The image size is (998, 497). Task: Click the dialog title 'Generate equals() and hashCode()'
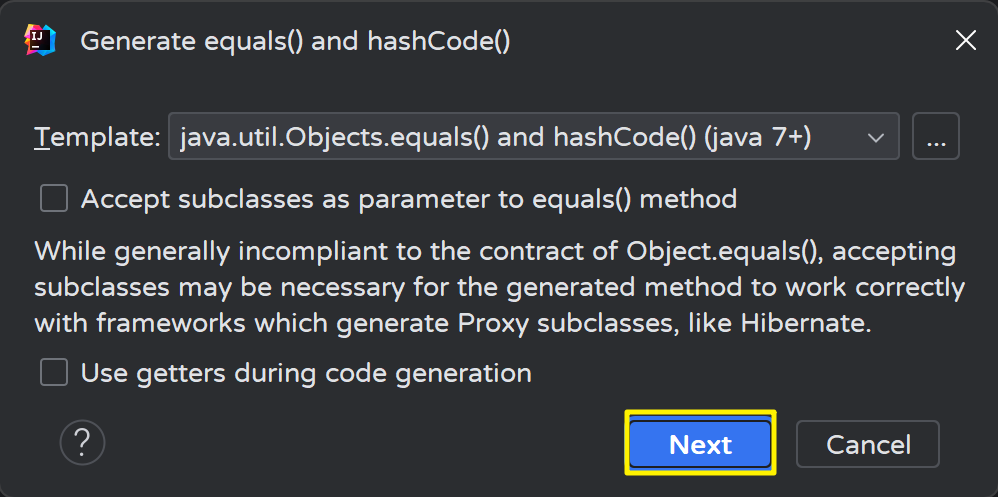[x=295, y=41]
